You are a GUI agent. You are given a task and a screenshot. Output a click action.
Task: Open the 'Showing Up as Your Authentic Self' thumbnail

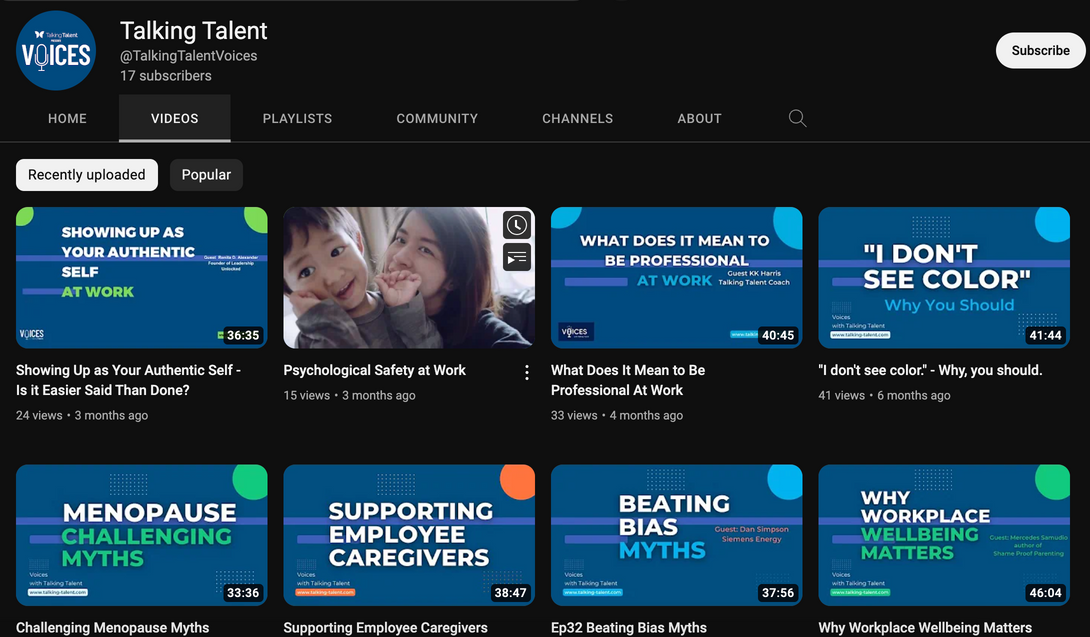pyautogui.click(x=141, y=277)
